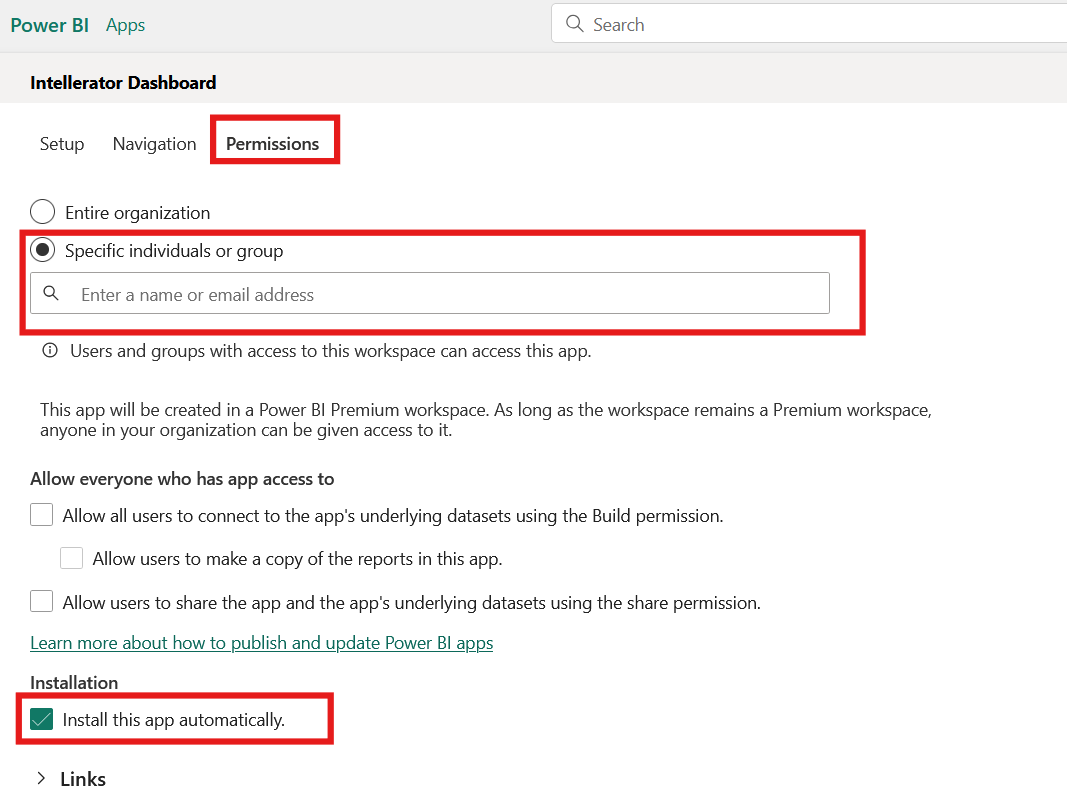The height and width of the screenshot is (807, 1067).
Task: Click the Links section heading label
Action: pyautogui.click(x=83, y=779)
